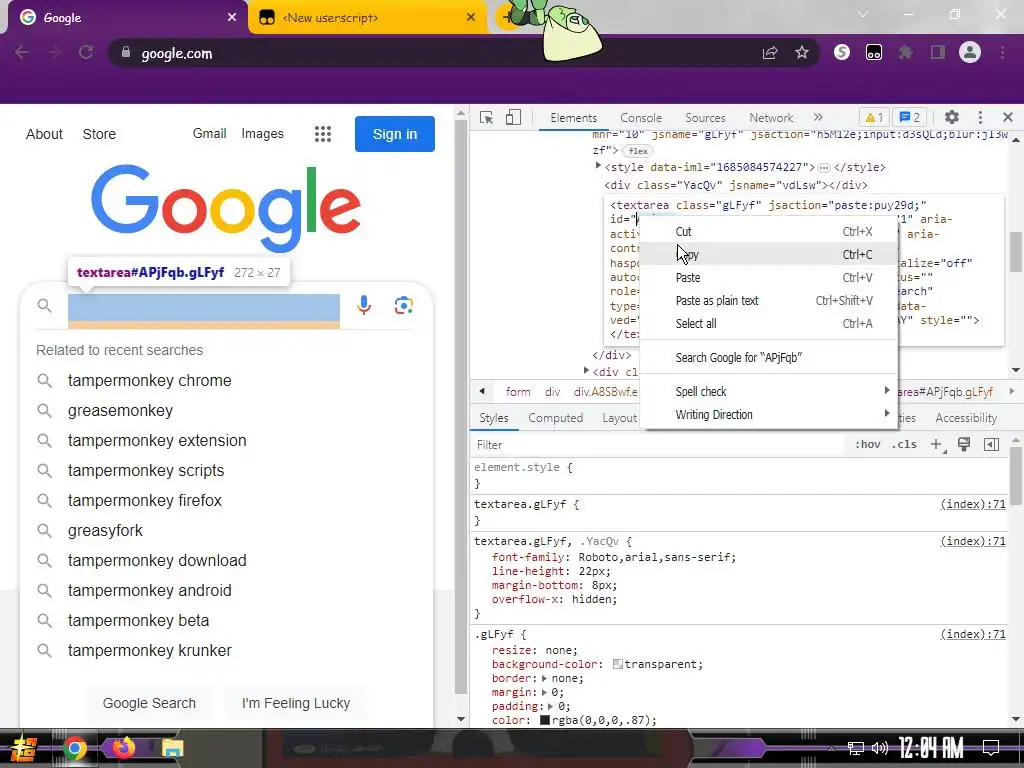Add new style rule plus icon
The width and height of the screenshot is (1024, 768).
[937, 445]
